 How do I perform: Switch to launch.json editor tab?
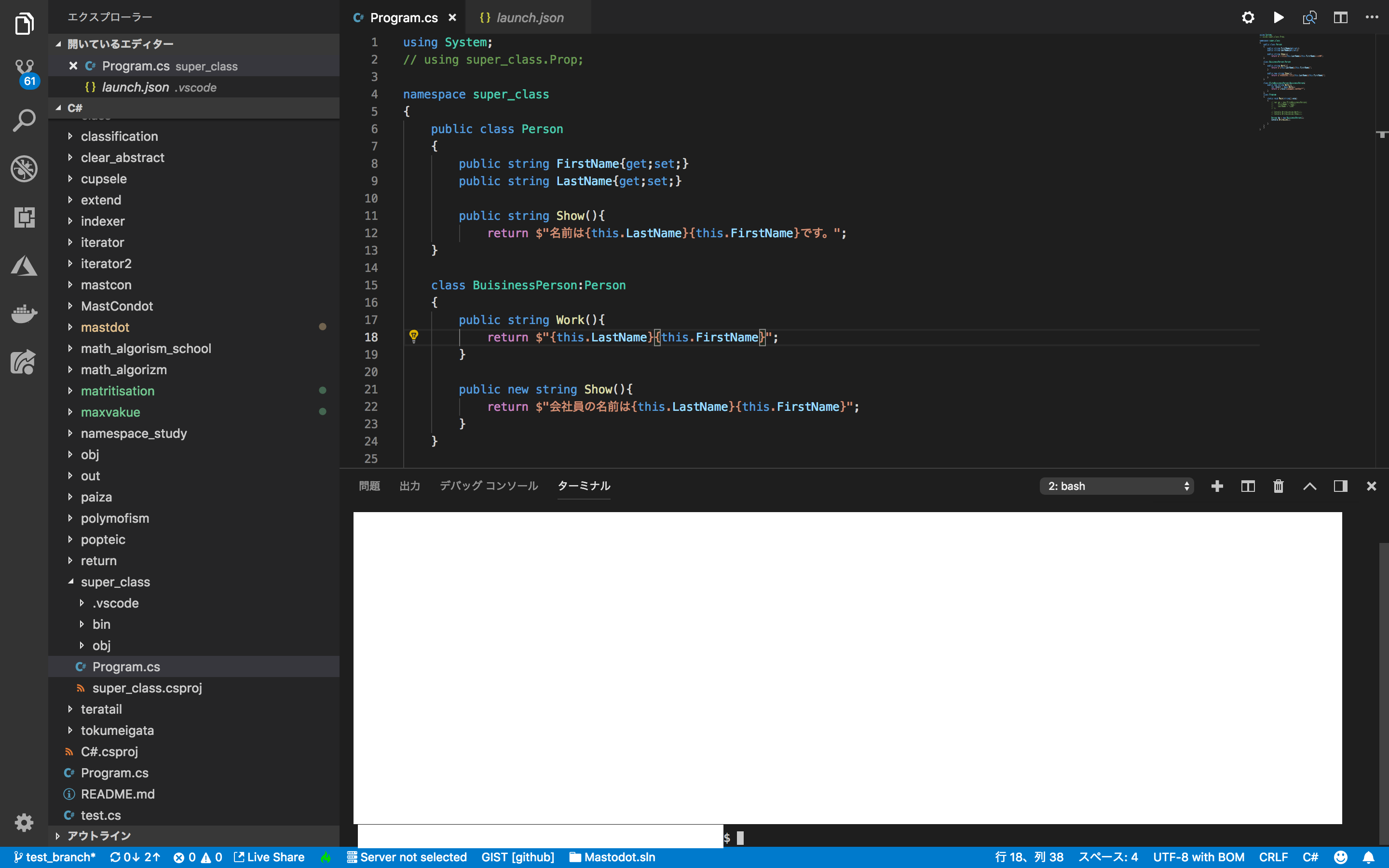pos(529,17)
